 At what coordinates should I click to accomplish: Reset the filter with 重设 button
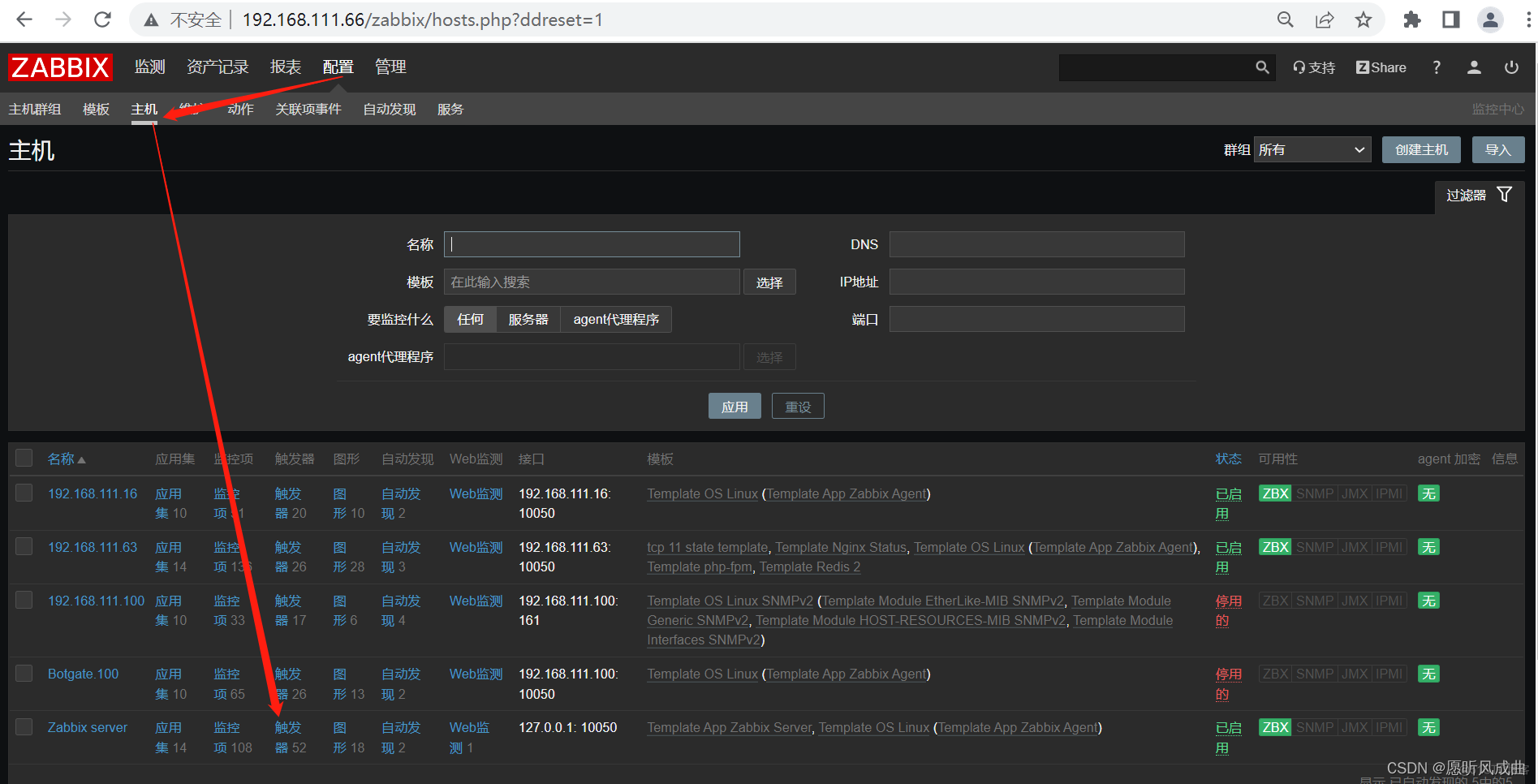[798, 407]
